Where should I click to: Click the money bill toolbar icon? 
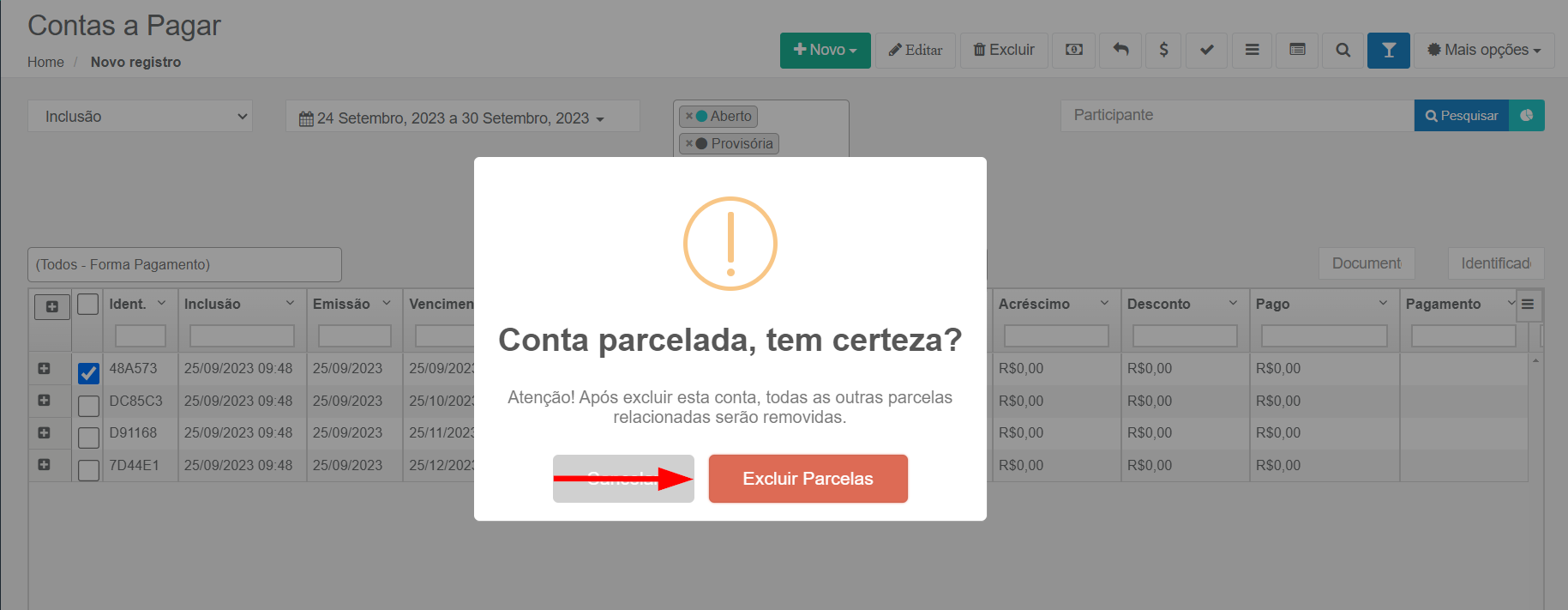click(1073, 50)
